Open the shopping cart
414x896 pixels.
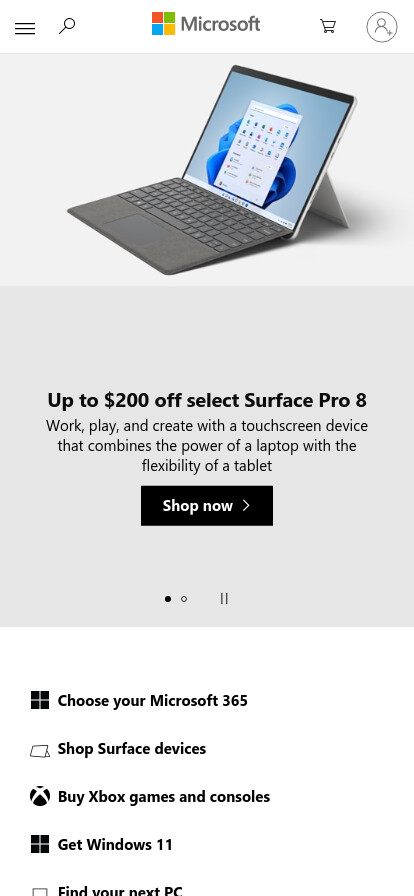[328, 26]
